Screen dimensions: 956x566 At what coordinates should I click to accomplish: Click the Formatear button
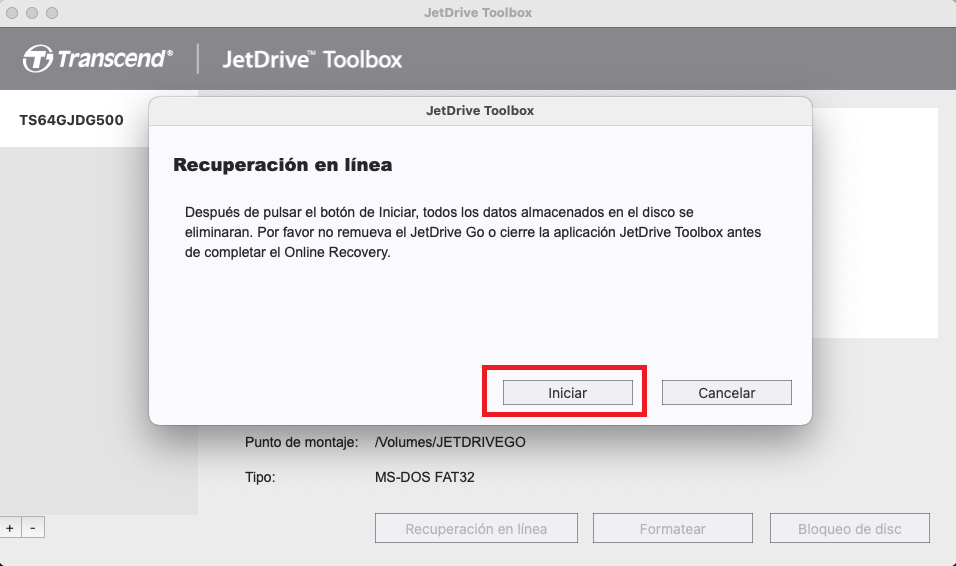click(x=672, y=528)
